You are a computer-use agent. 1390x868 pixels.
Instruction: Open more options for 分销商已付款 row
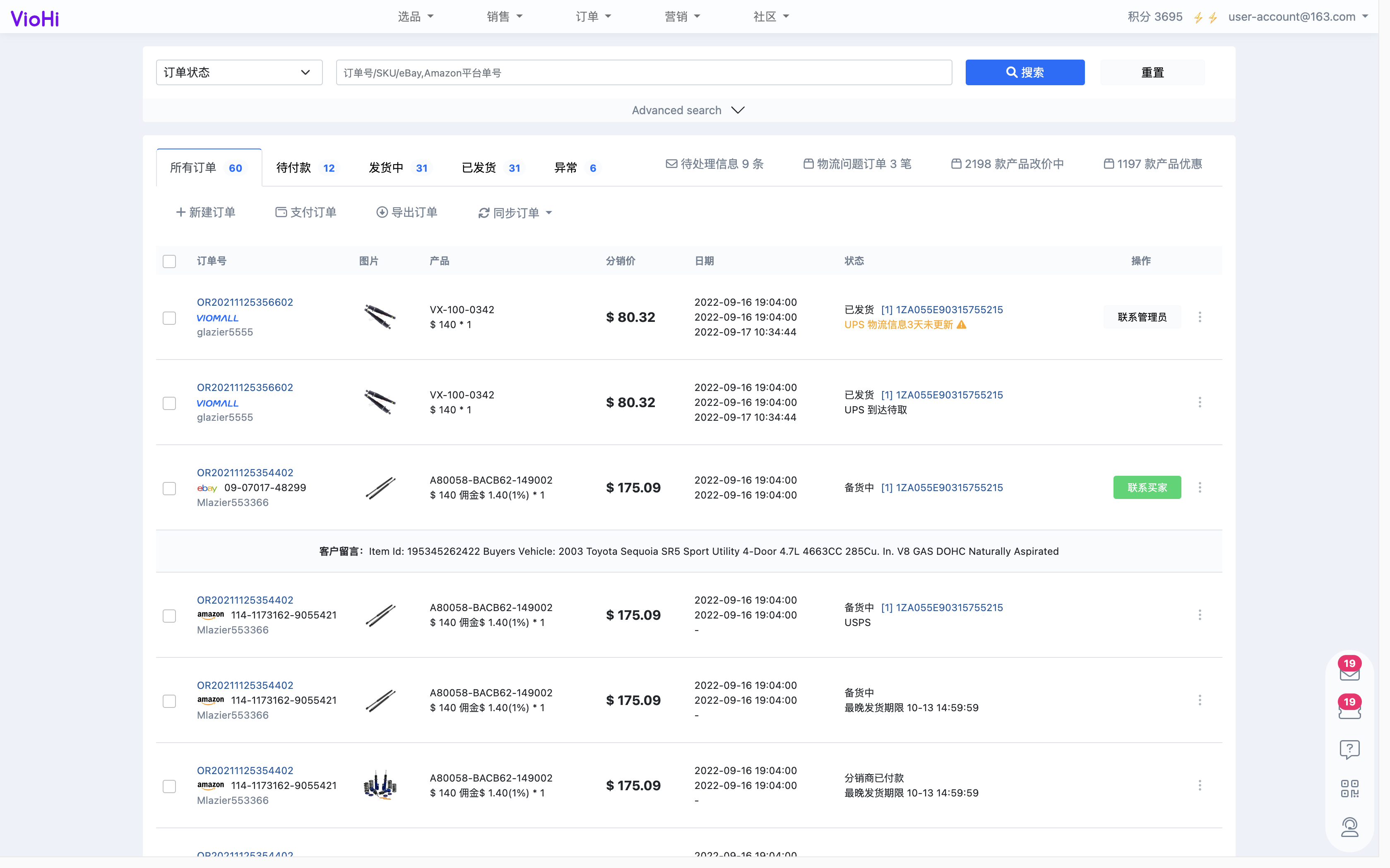(1200, 785)
